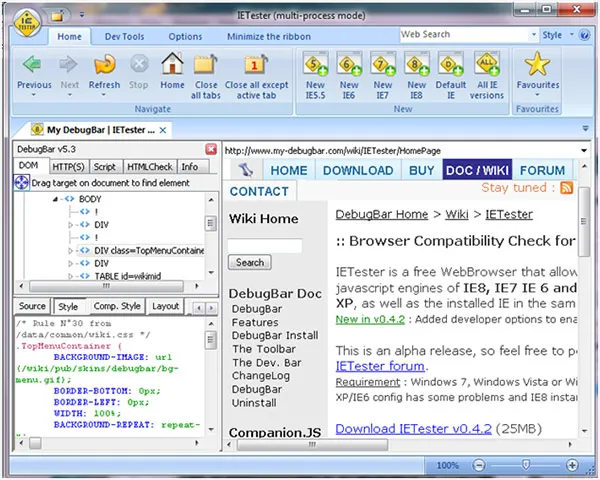Click the Close all tabs icon
The width and height of the screenshot is (600, 480).
[206, 72]
